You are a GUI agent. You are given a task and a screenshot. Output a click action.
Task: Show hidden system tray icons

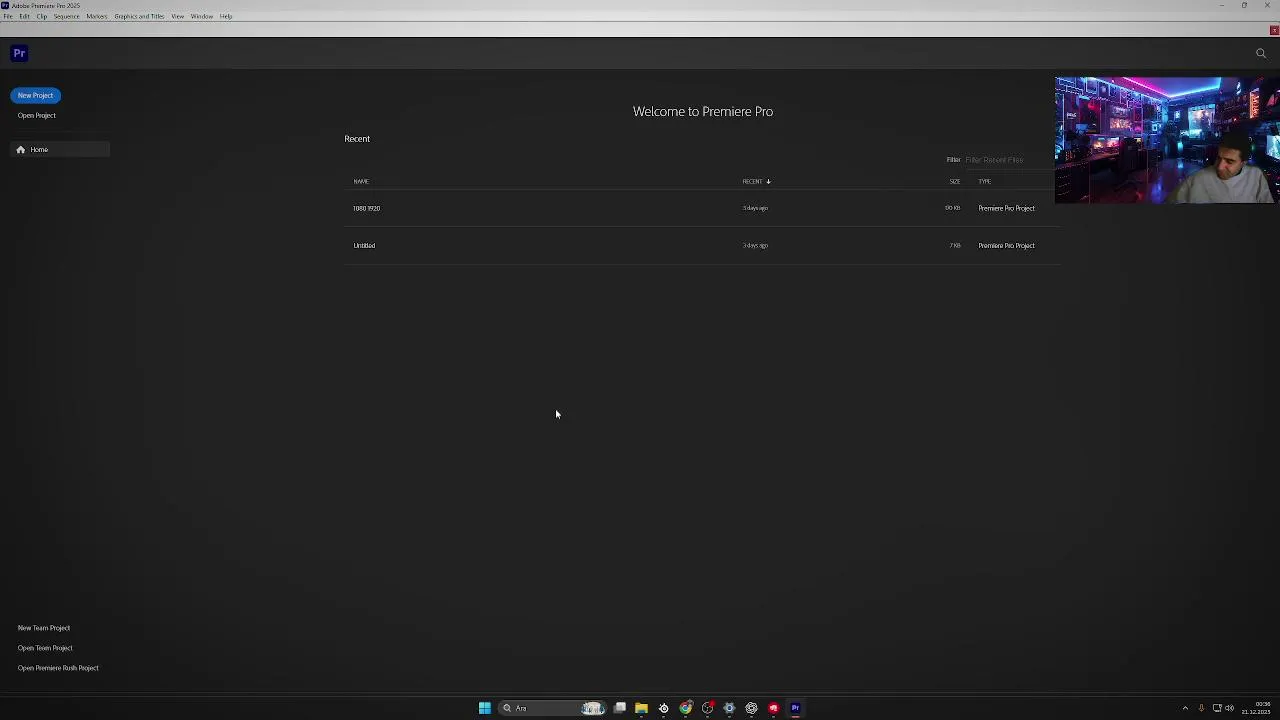coord(1185,708)
